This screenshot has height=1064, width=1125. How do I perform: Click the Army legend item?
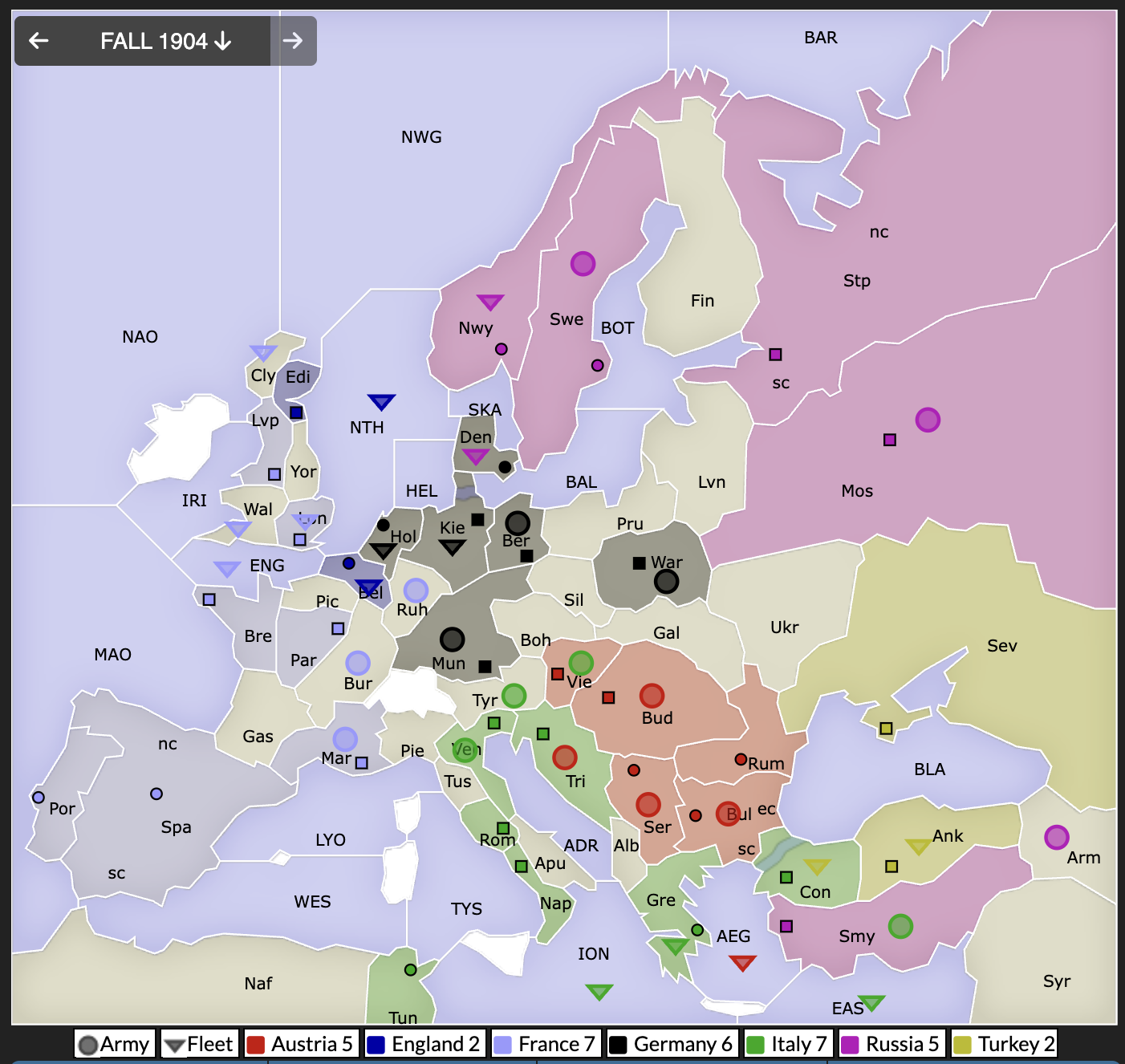pos(114,1044)
